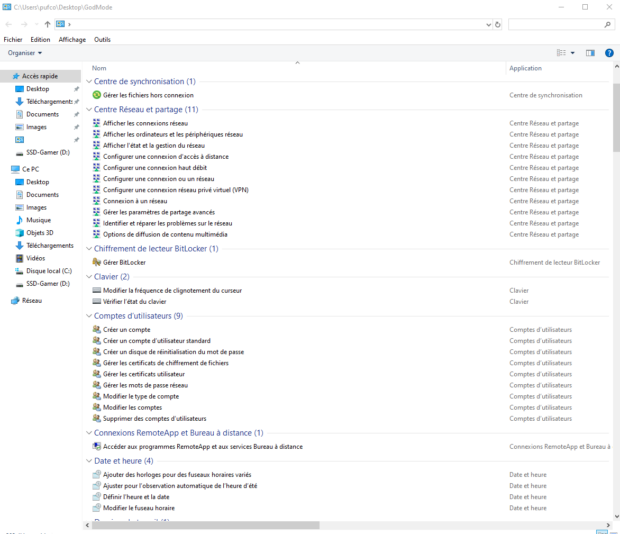
Task: Collapse the Comptes d'utilisateurs group
Action: tap(88, 316)
